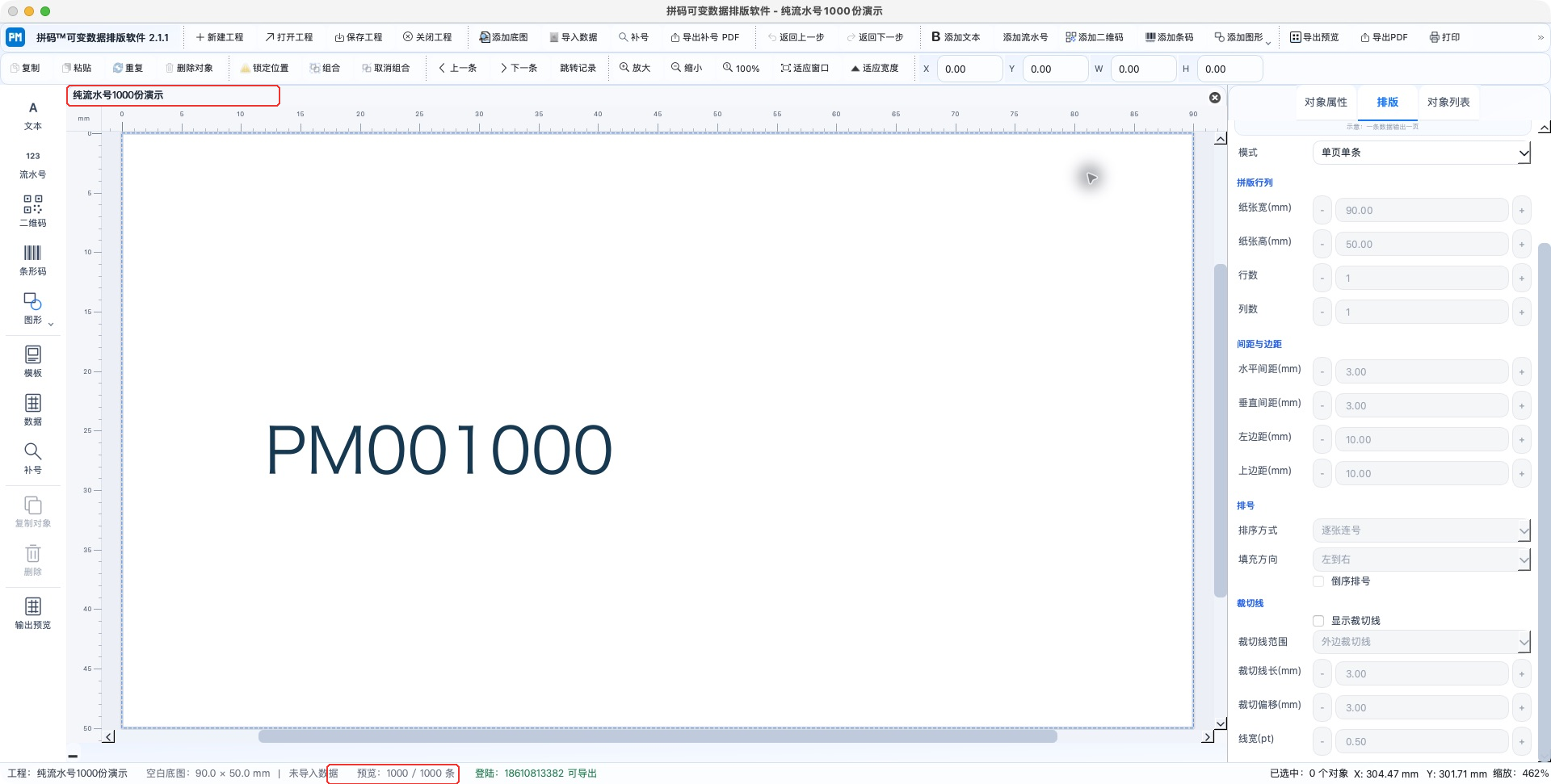This screenshot has width=1551, height=784.
Task: Click 返回上一步 undo button
Action: coord(796,37)
